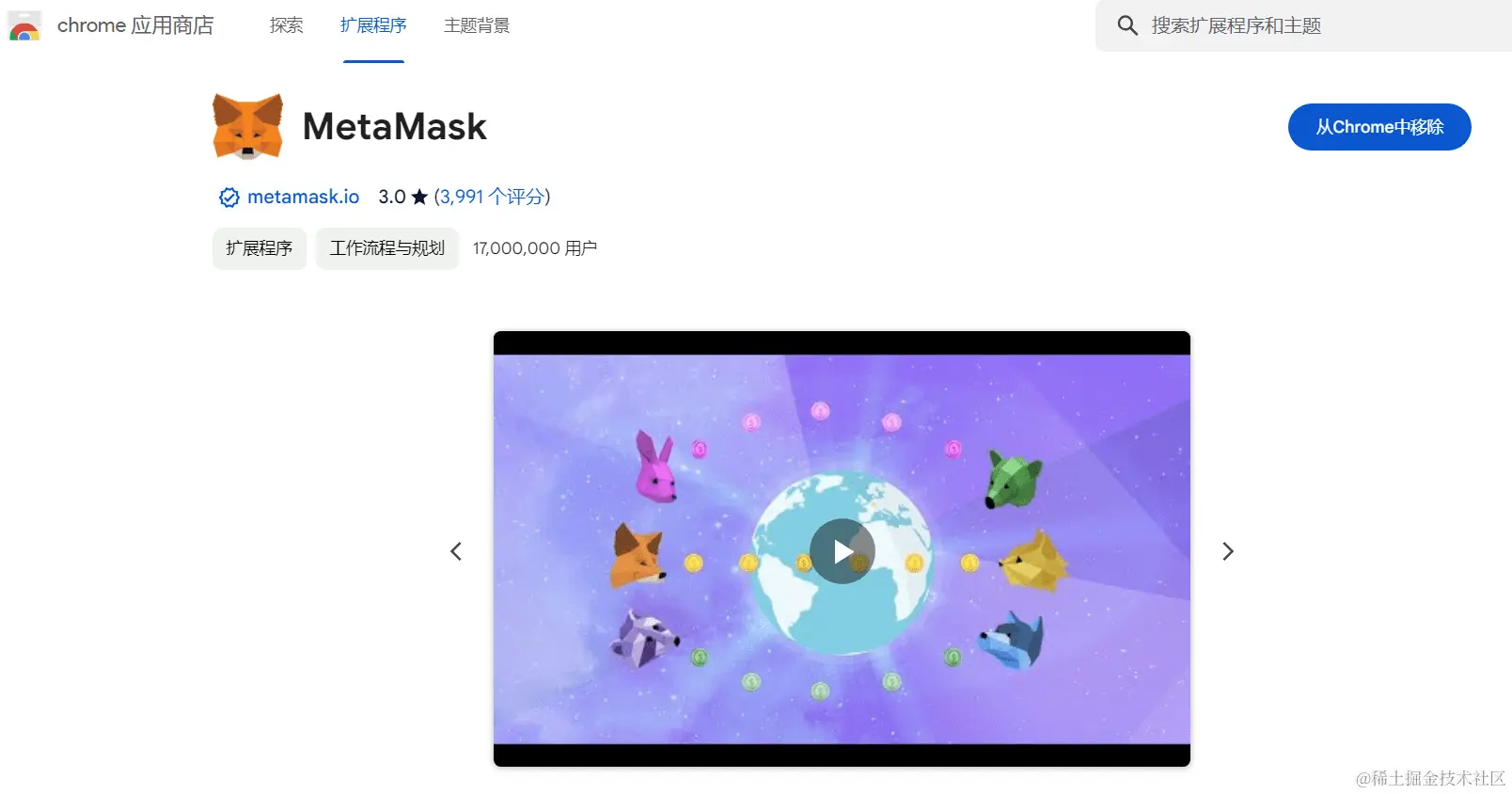Click the chrome 应用商店 title text

coord(135,25)
